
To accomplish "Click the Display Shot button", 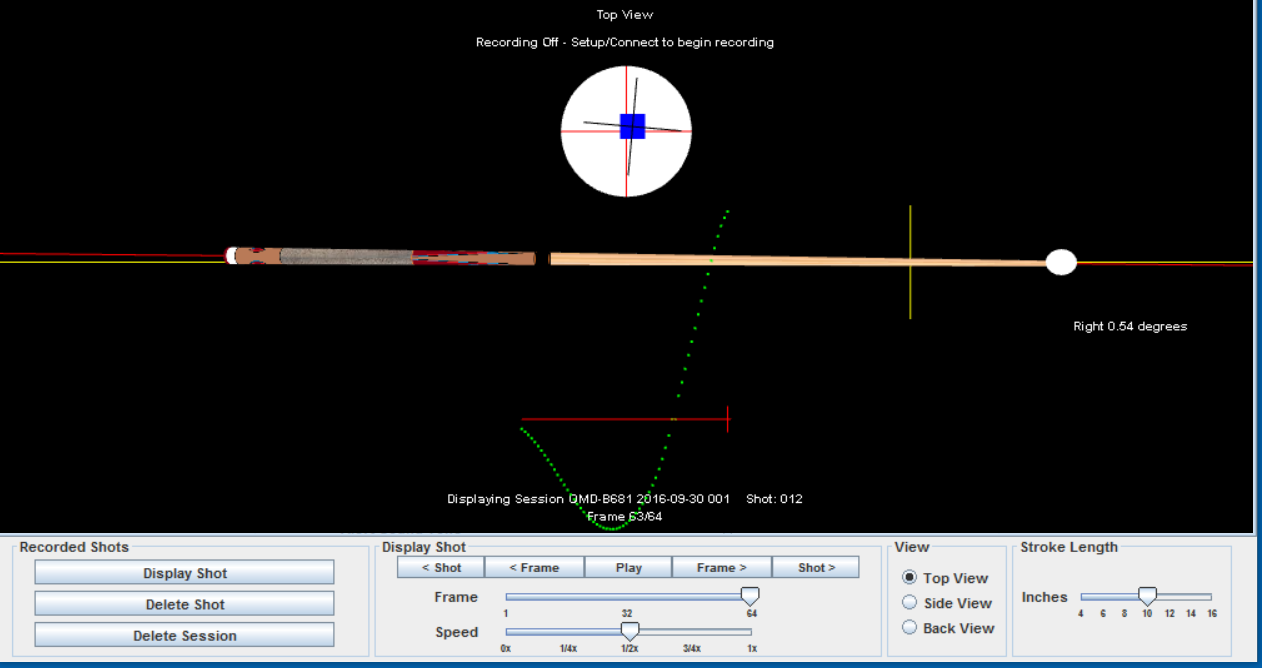I will click(184, 573).
